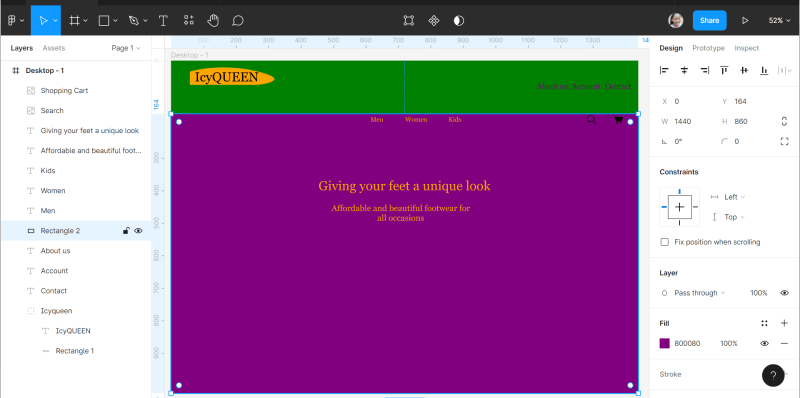This screenshot has height=398, width=800.
Task: Align selection to the bottom
Action: click(x=764, y=70)
